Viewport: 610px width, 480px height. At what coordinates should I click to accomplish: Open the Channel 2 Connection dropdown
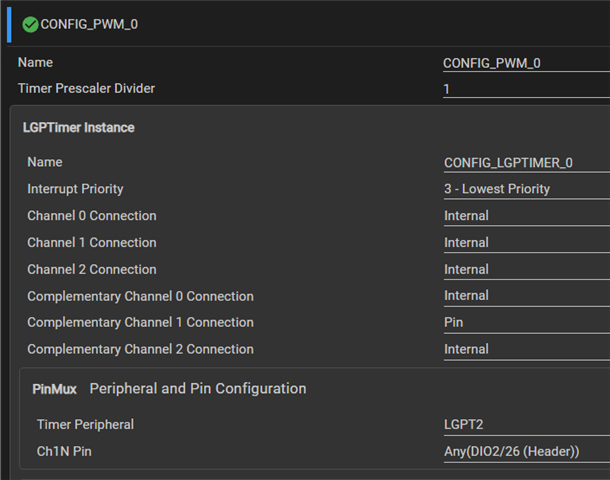[x=527, y=270]
